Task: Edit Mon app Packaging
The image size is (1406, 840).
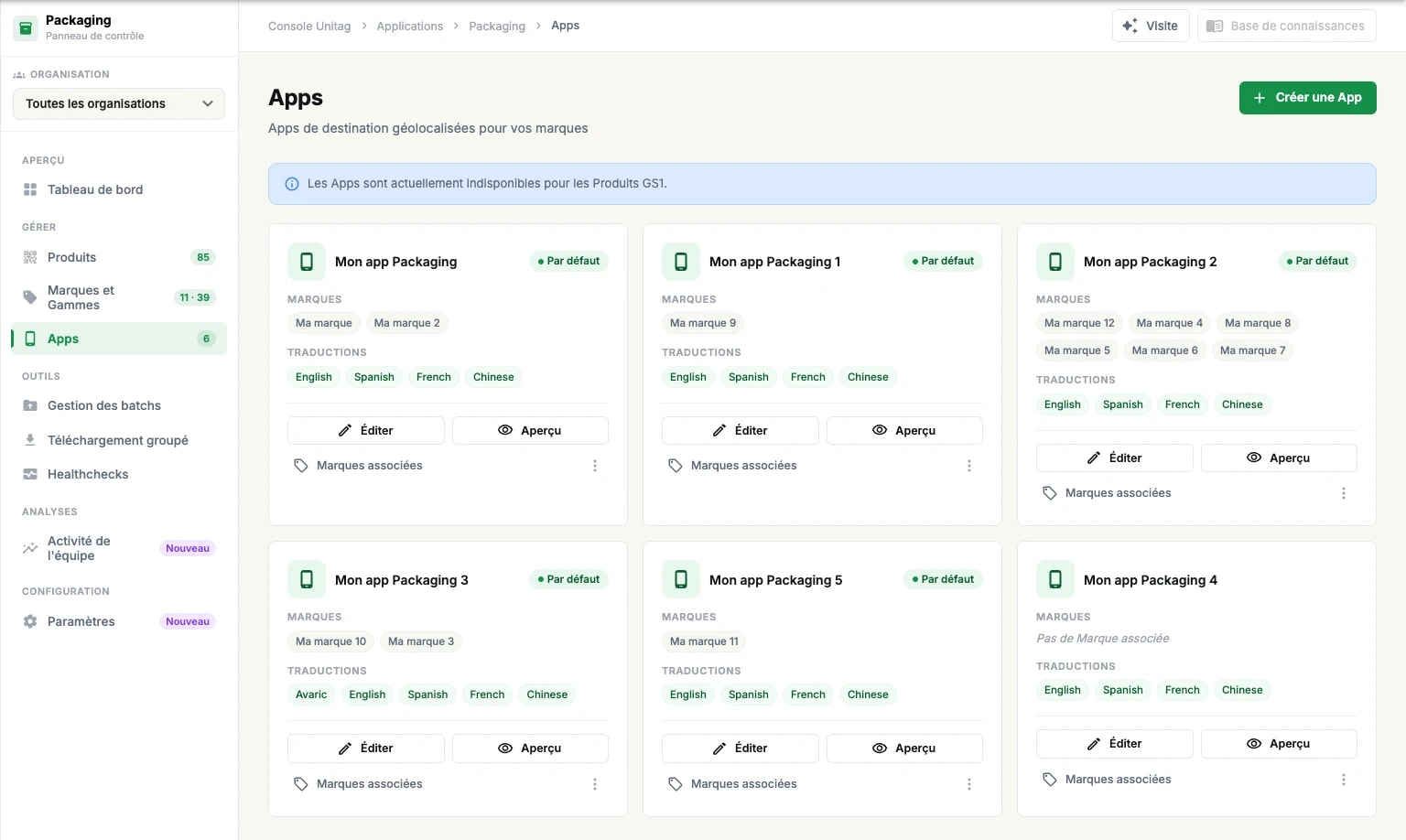Action: pyautogui.click(x=365, y=430)
